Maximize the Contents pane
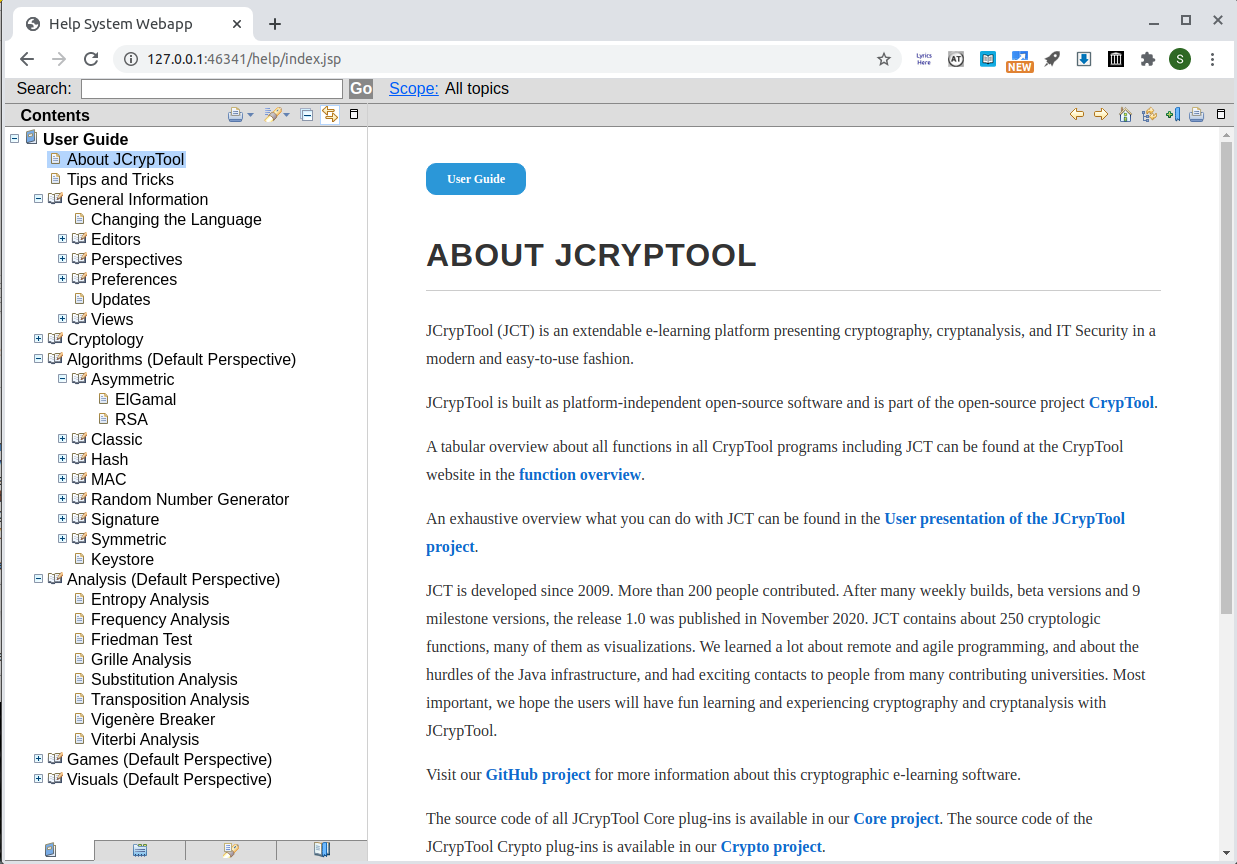The width and height of the screenshot is (1237, 864). coord(353,115)
